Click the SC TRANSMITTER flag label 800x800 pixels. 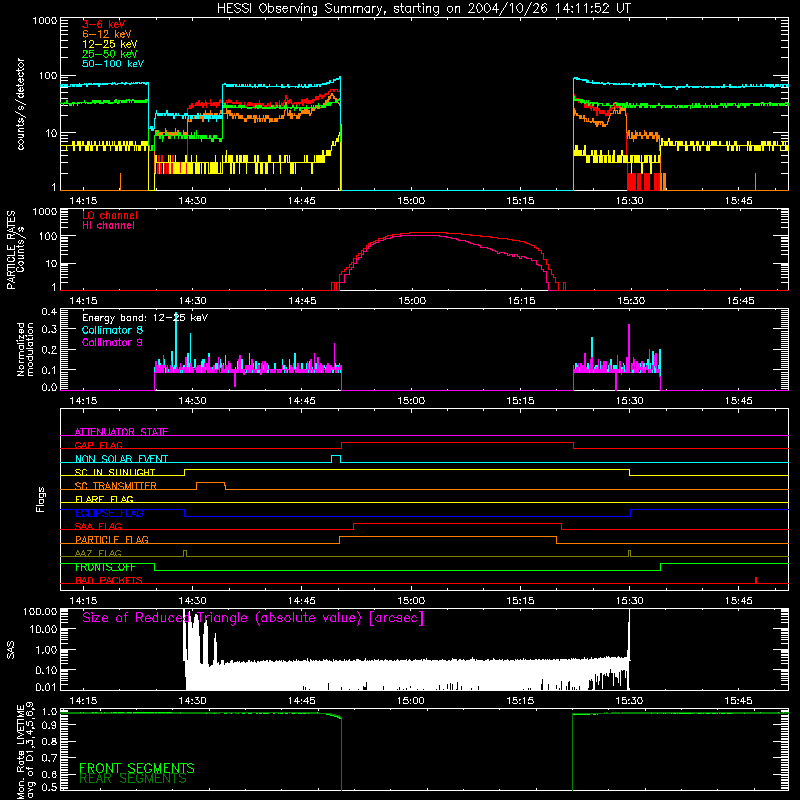(x=116, y=485)
